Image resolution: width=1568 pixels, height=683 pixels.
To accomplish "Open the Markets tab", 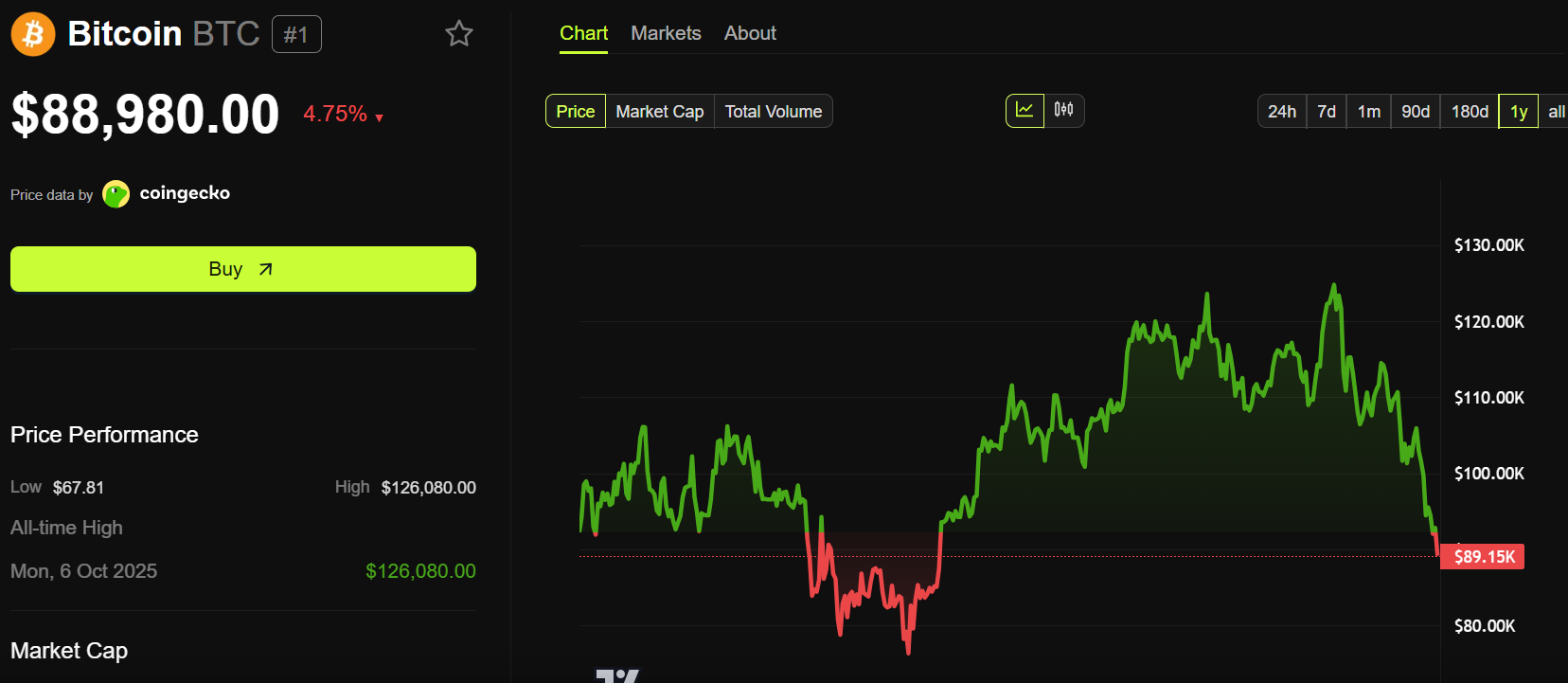I will 666,33.
